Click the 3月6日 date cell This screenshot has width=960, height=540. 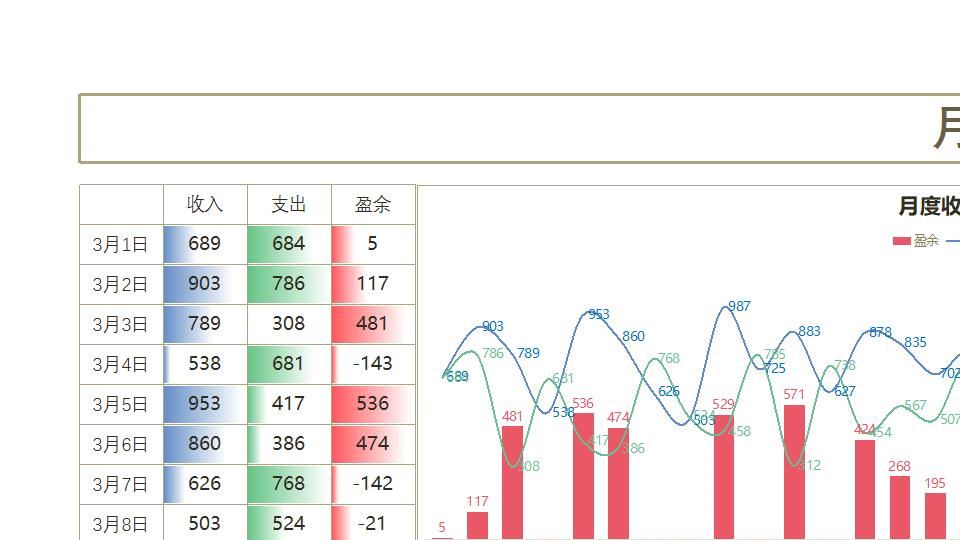(121, 444)
